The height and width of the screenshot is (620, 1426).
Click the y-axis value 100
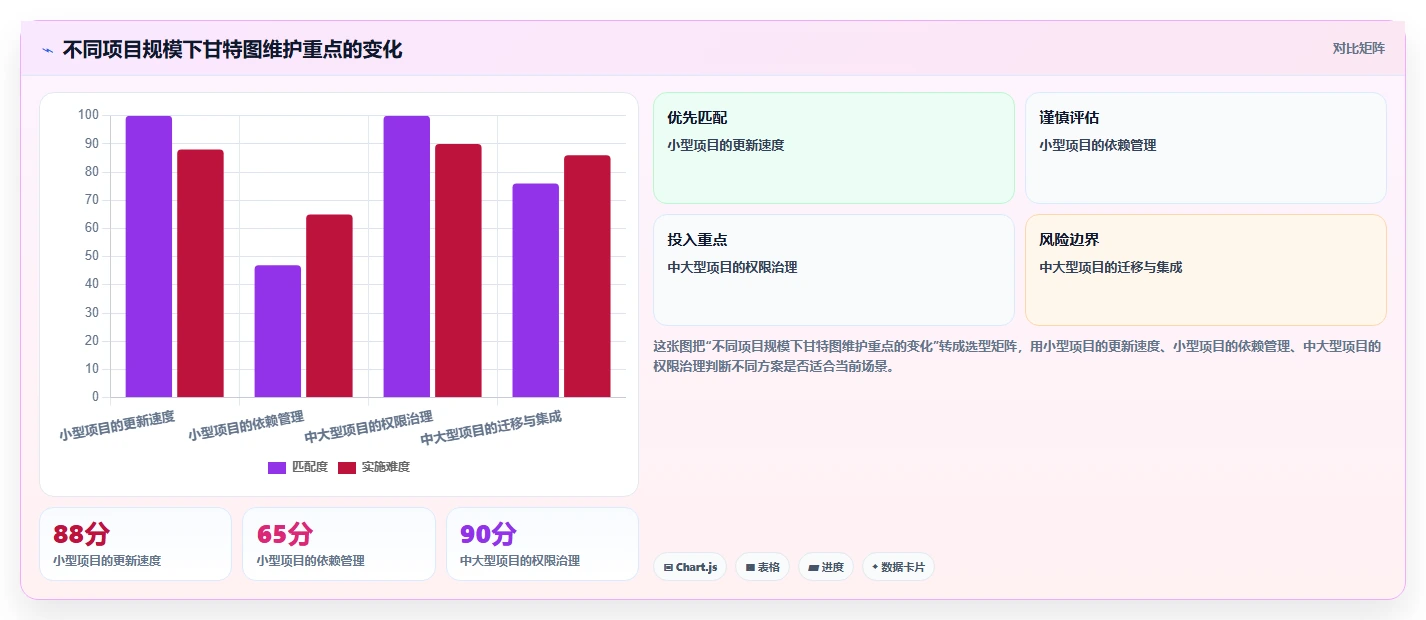[x=88, y=115]
